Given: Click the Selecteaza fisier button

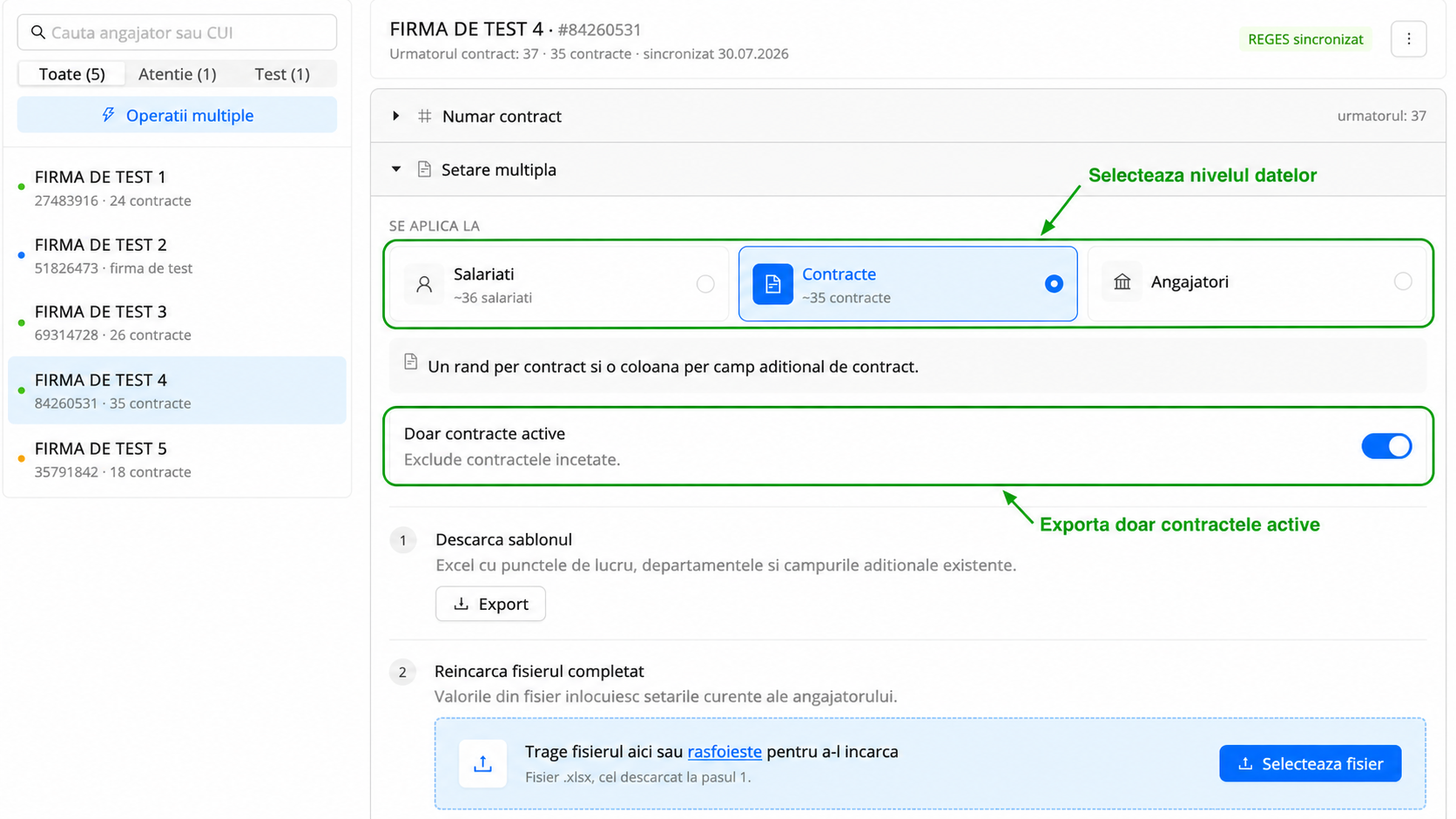Looking at the screenshot, I should 1310,763.
